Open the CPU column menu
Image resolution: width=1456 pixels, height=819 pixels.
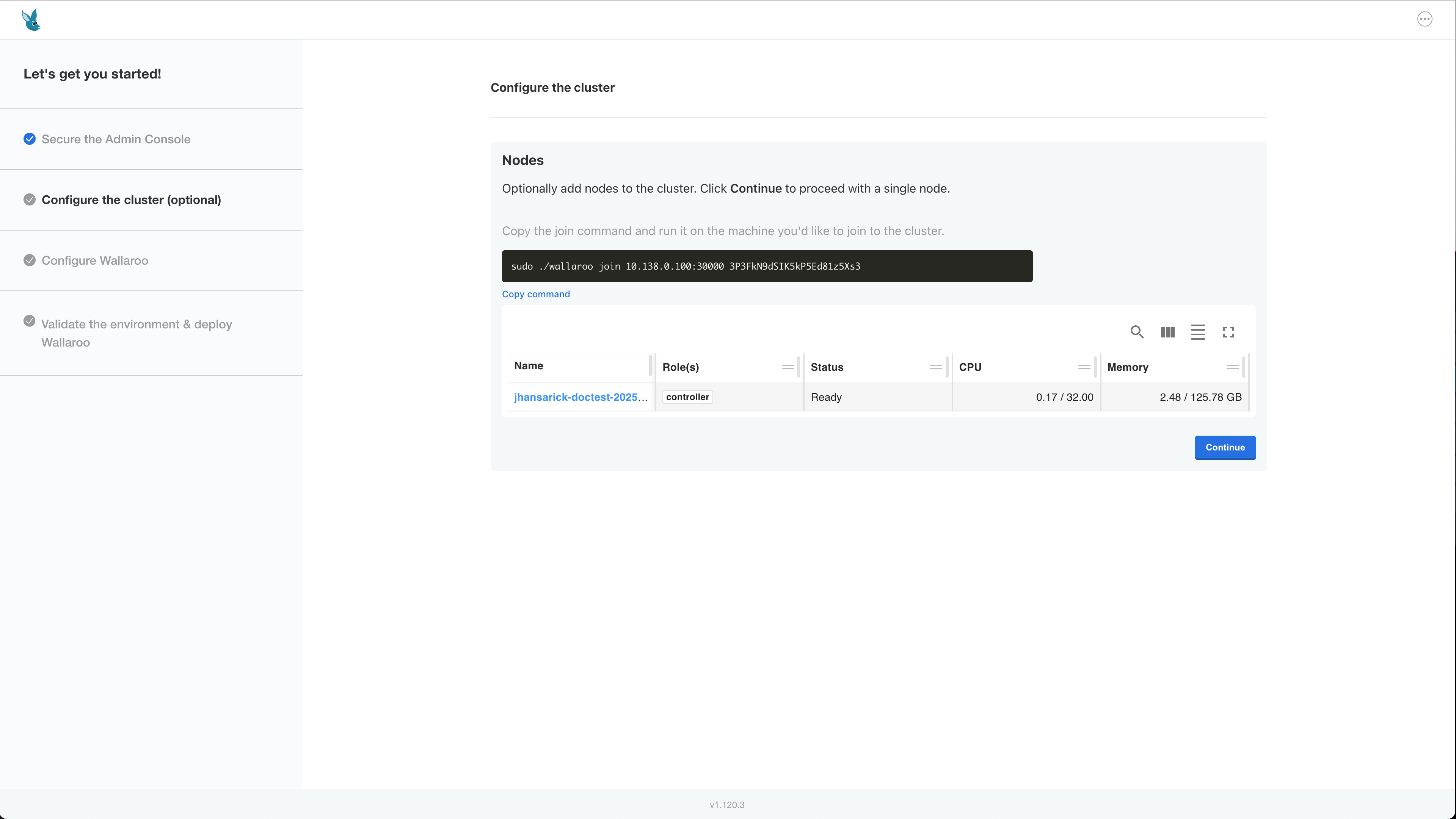coord(1084,367)
